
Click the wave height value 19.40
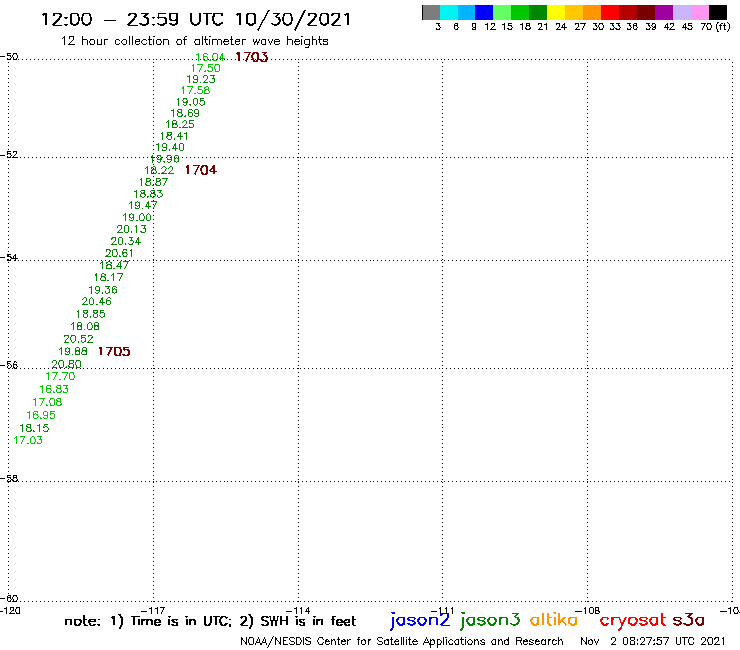tap(170, 147)
